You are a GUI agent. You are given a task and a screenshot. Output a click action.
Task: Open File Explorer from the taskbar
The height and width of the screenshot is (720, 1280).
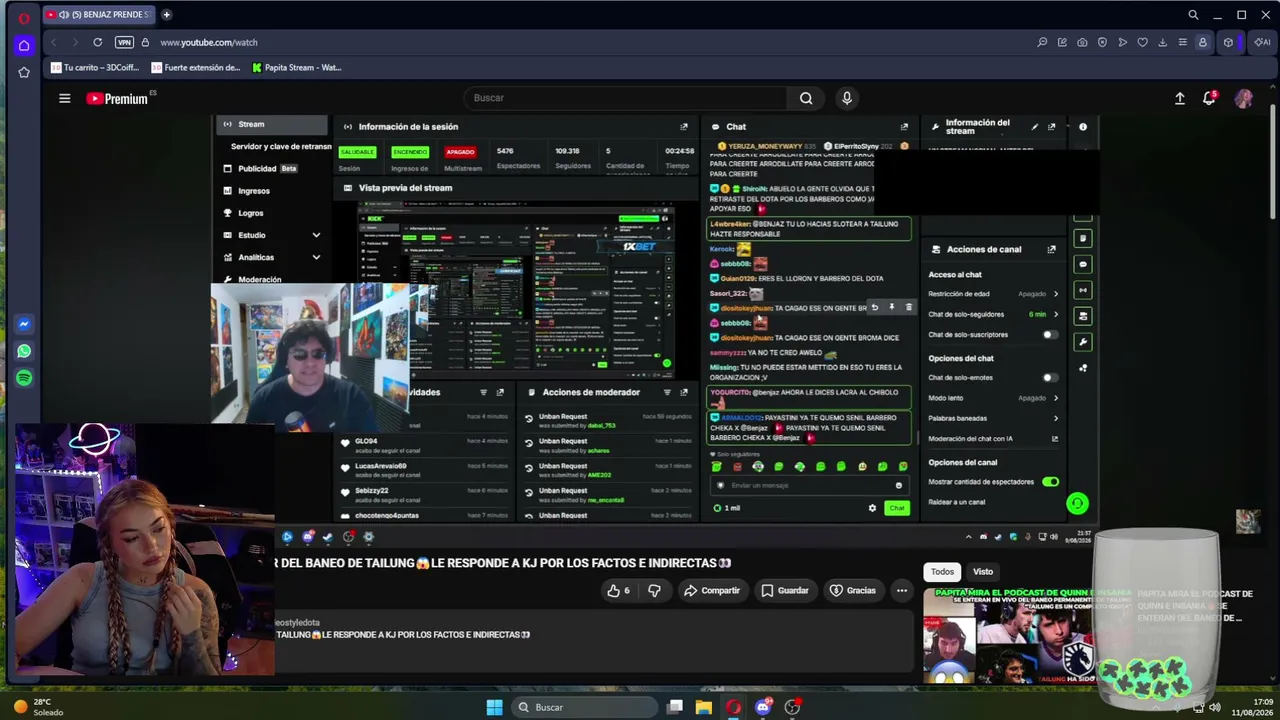pyautogui.click(x=704, y=707)
